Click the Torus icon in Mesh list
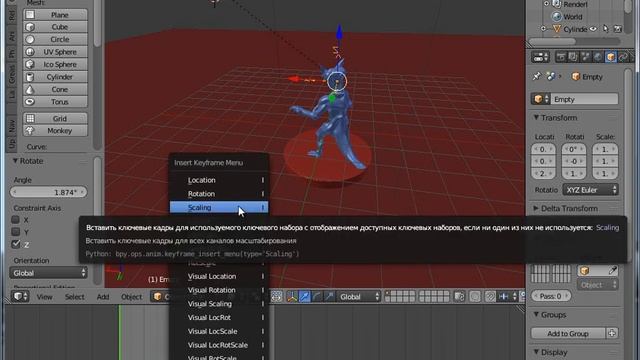 click(x=30, y=102)
